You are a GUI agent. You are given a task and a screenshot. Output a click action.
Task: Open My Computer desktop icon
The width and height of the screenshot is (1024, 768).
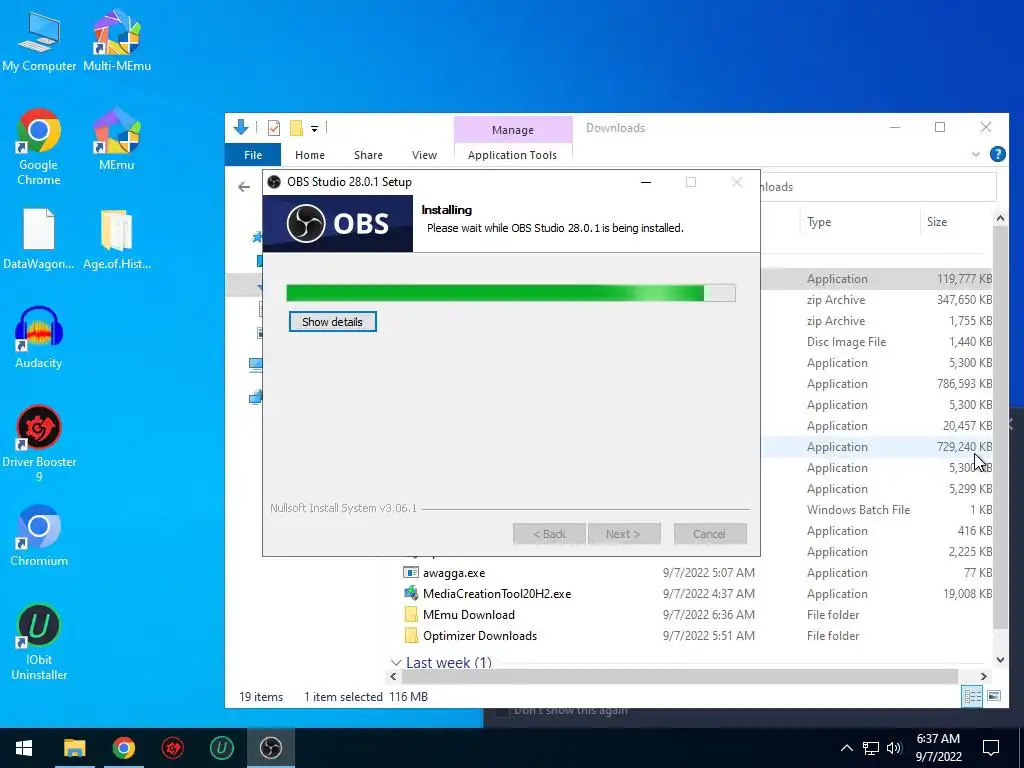coord(39,42)
